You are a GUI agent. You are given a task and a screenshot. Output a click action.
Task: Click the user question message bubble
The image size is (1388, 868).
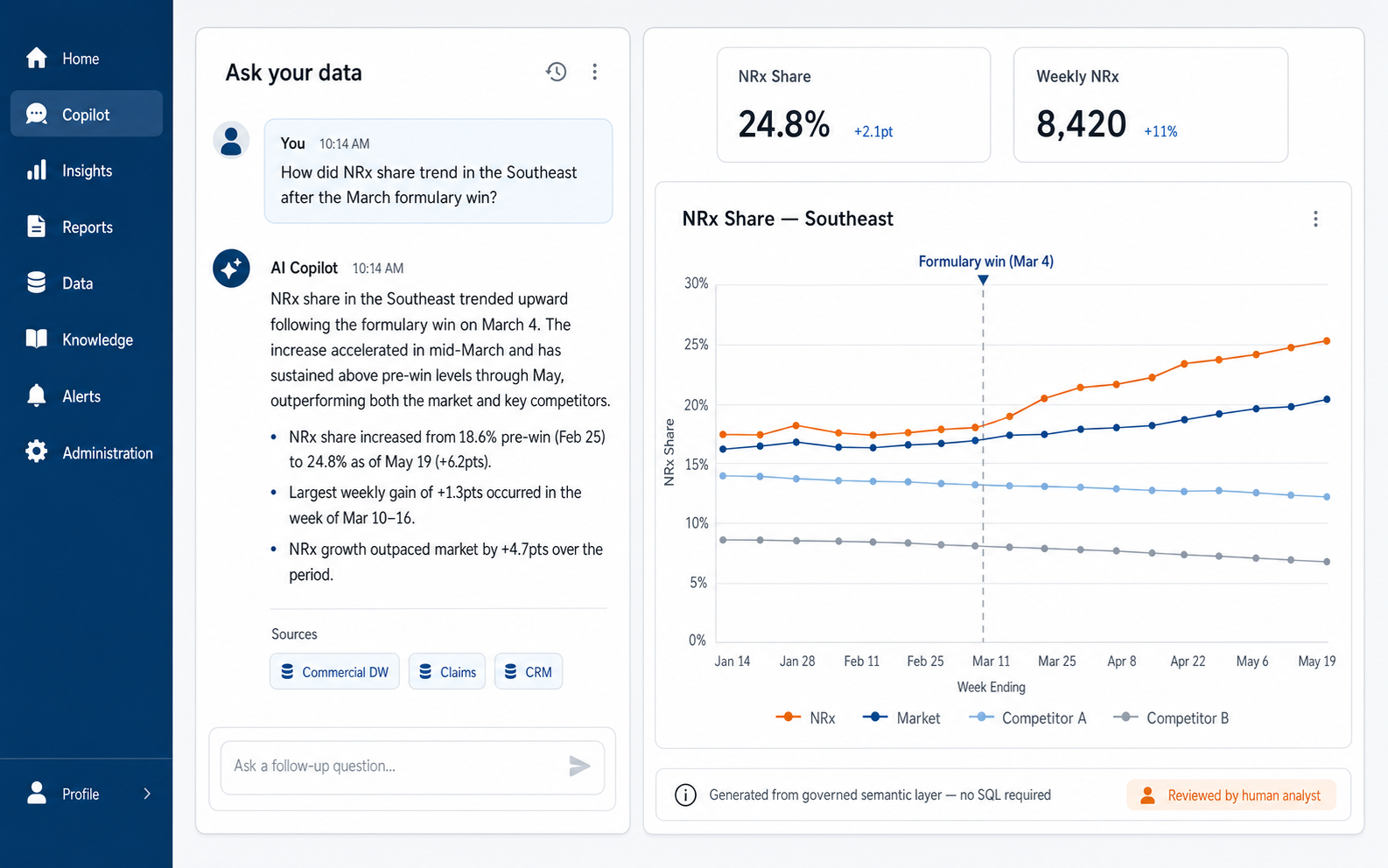pyautogui.click(x=438, y=171)
